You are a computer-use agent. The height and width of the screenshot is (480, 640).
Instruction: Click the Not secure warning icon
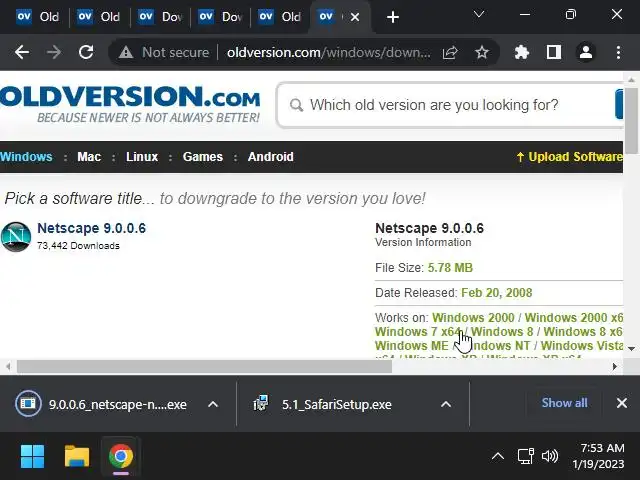pyautogui.click(x=126, y=52)
